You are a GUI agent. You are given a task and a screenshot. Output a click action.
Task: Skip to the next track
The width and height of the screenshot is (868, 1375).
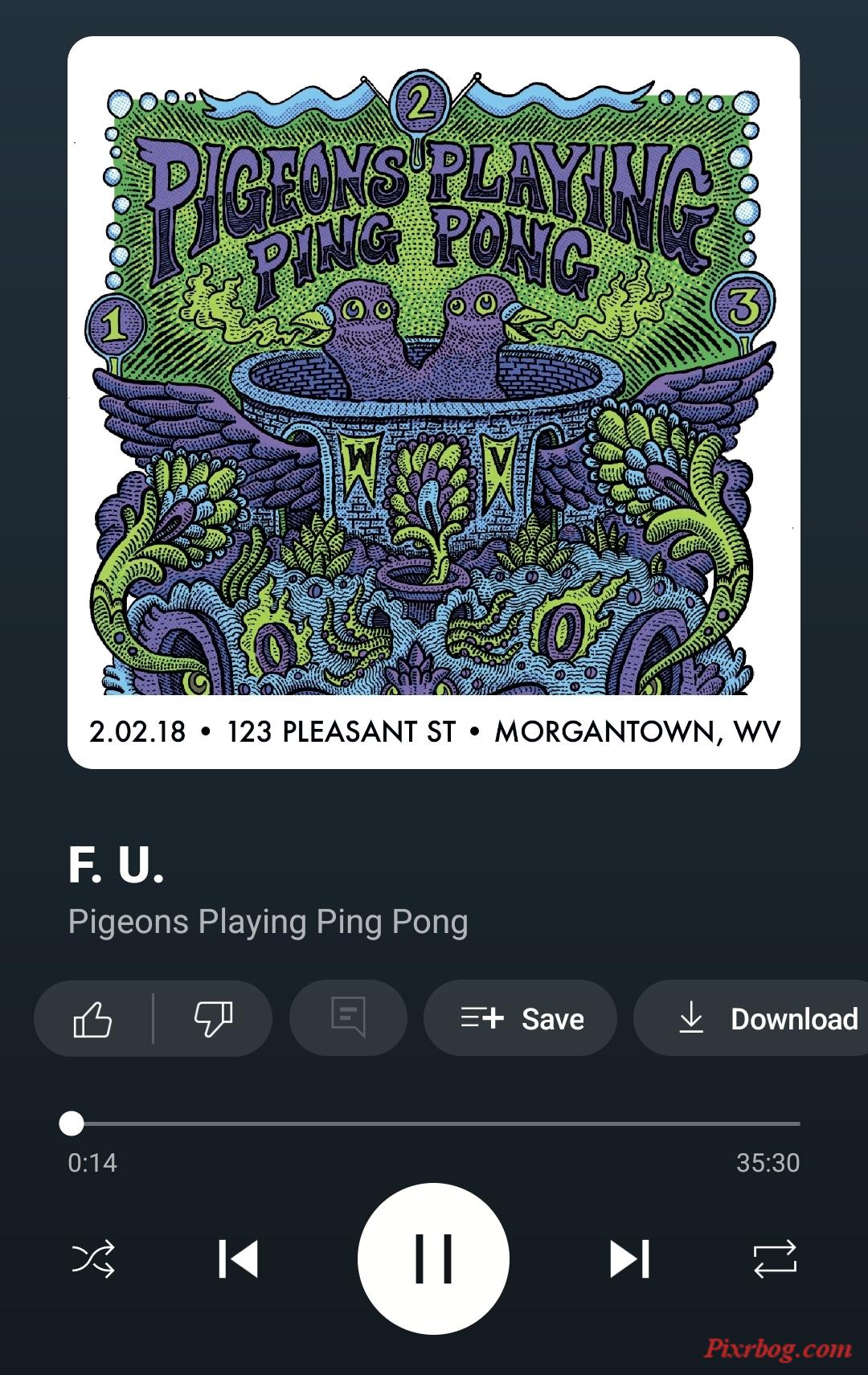(x=629, y=1258)
